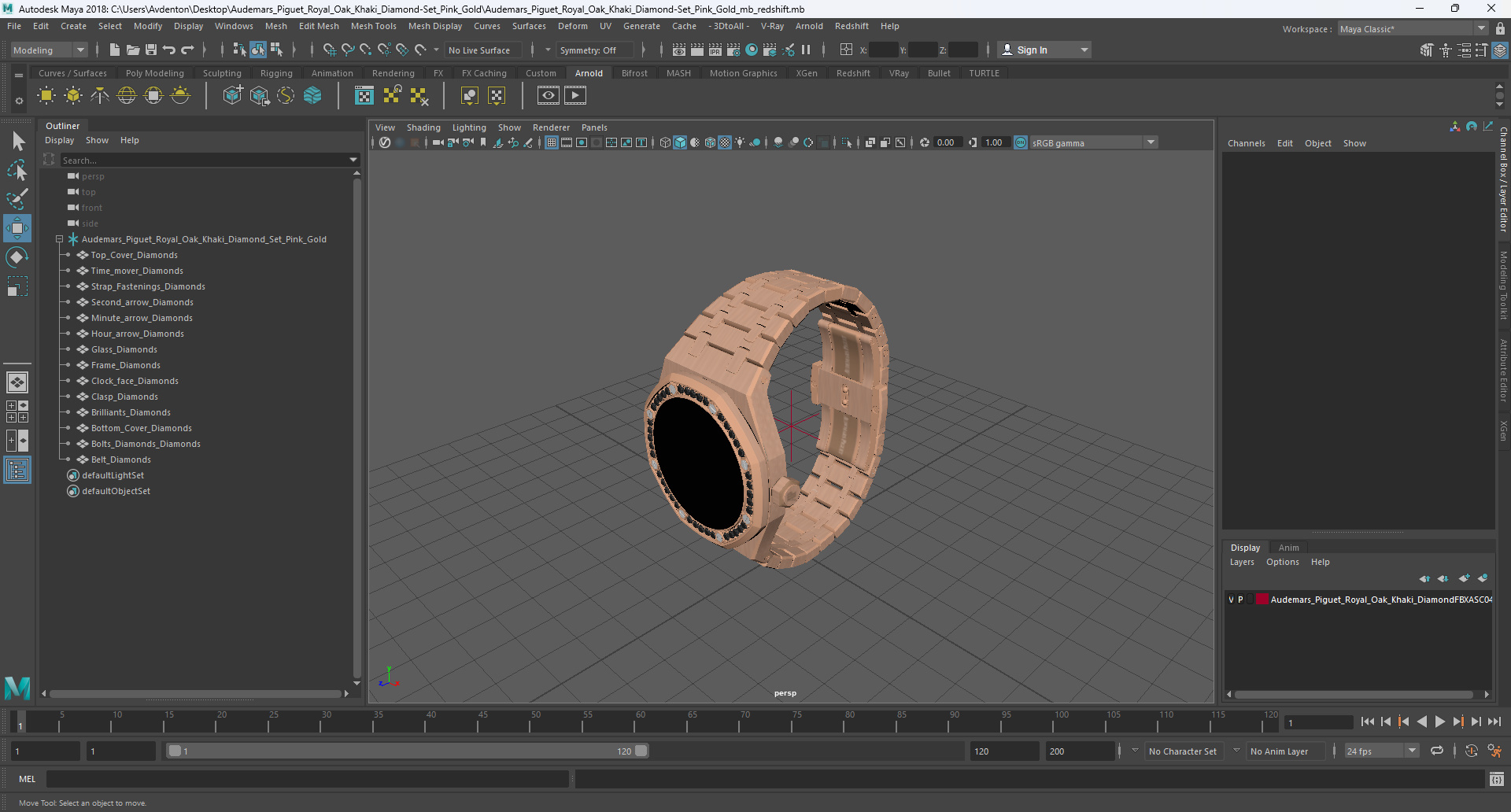Viewport: 1511px width, 812px height.
Task: Open the Mesh Tools menu
Action: click(x=374, y=26)
